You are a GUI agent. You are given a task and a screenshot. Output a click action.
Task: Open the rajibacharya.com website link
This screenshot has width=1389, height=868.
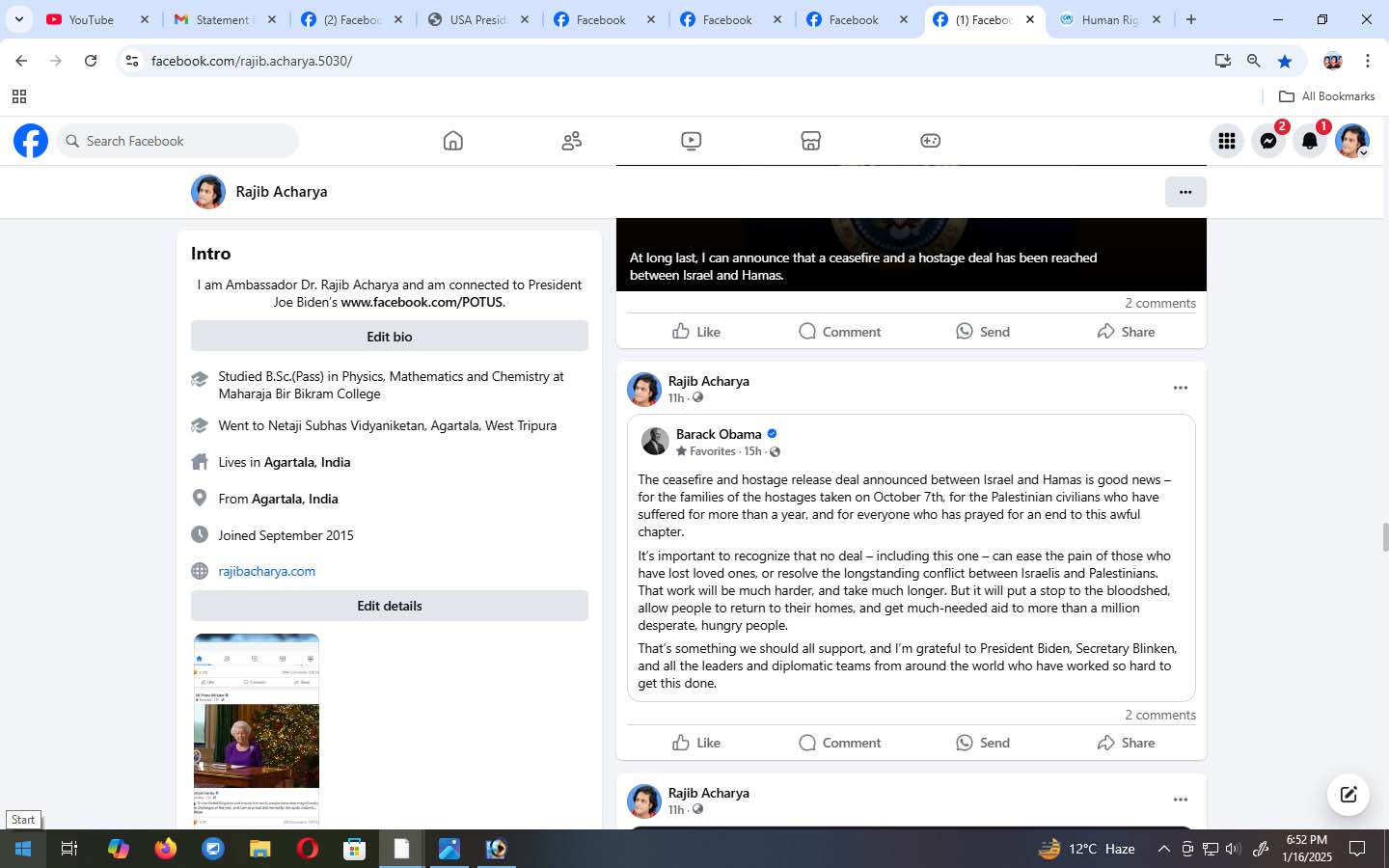click(267, 571)
